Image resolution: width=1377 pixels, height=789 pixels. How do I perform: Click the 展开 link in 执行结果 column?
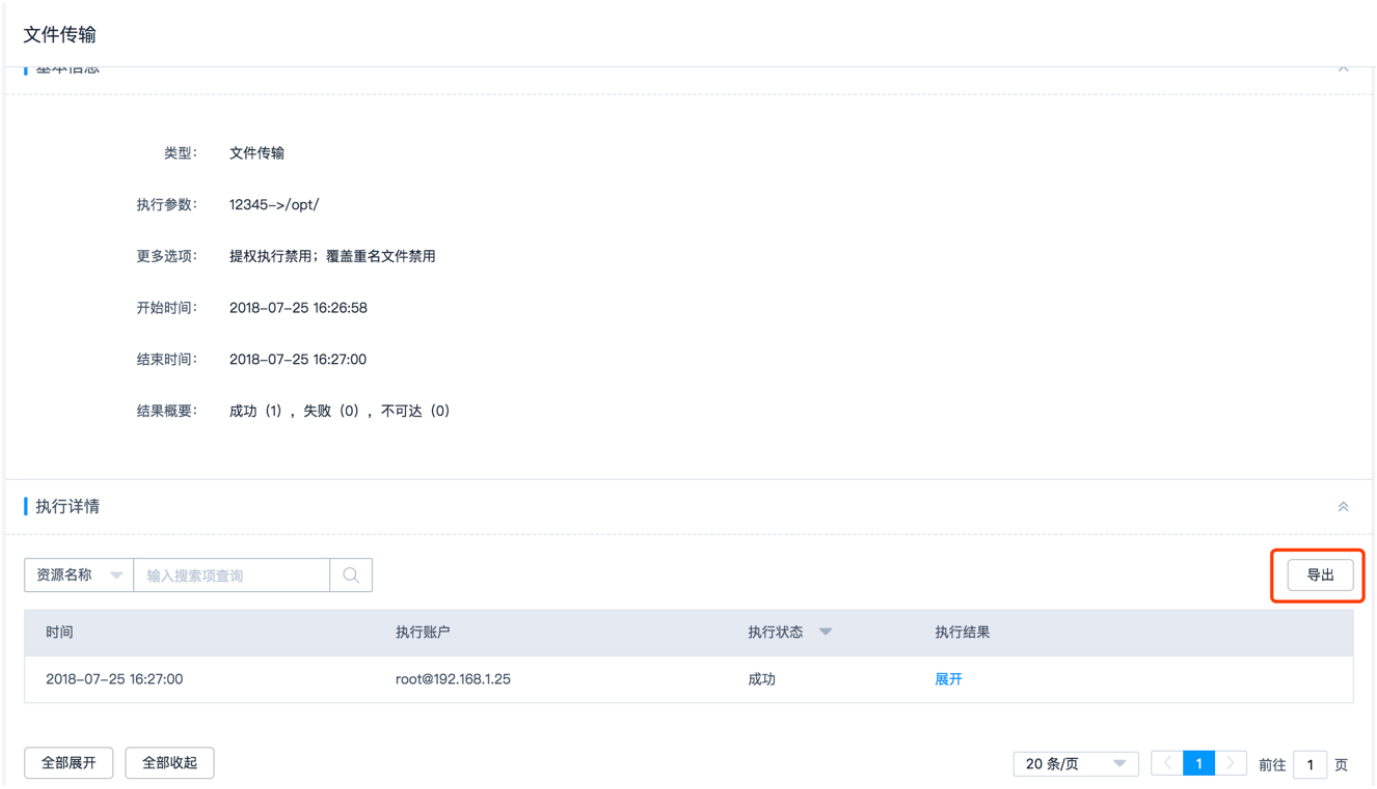[948, 679]
